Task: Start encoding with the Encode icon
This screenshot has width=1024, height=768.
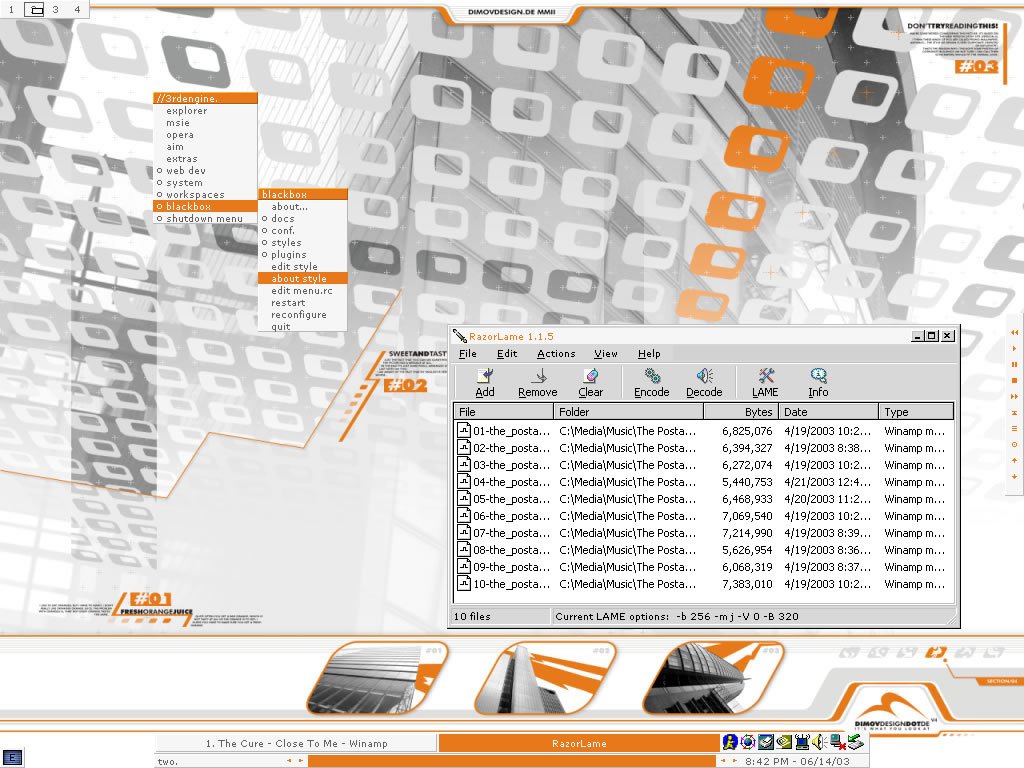Action: 652,376
